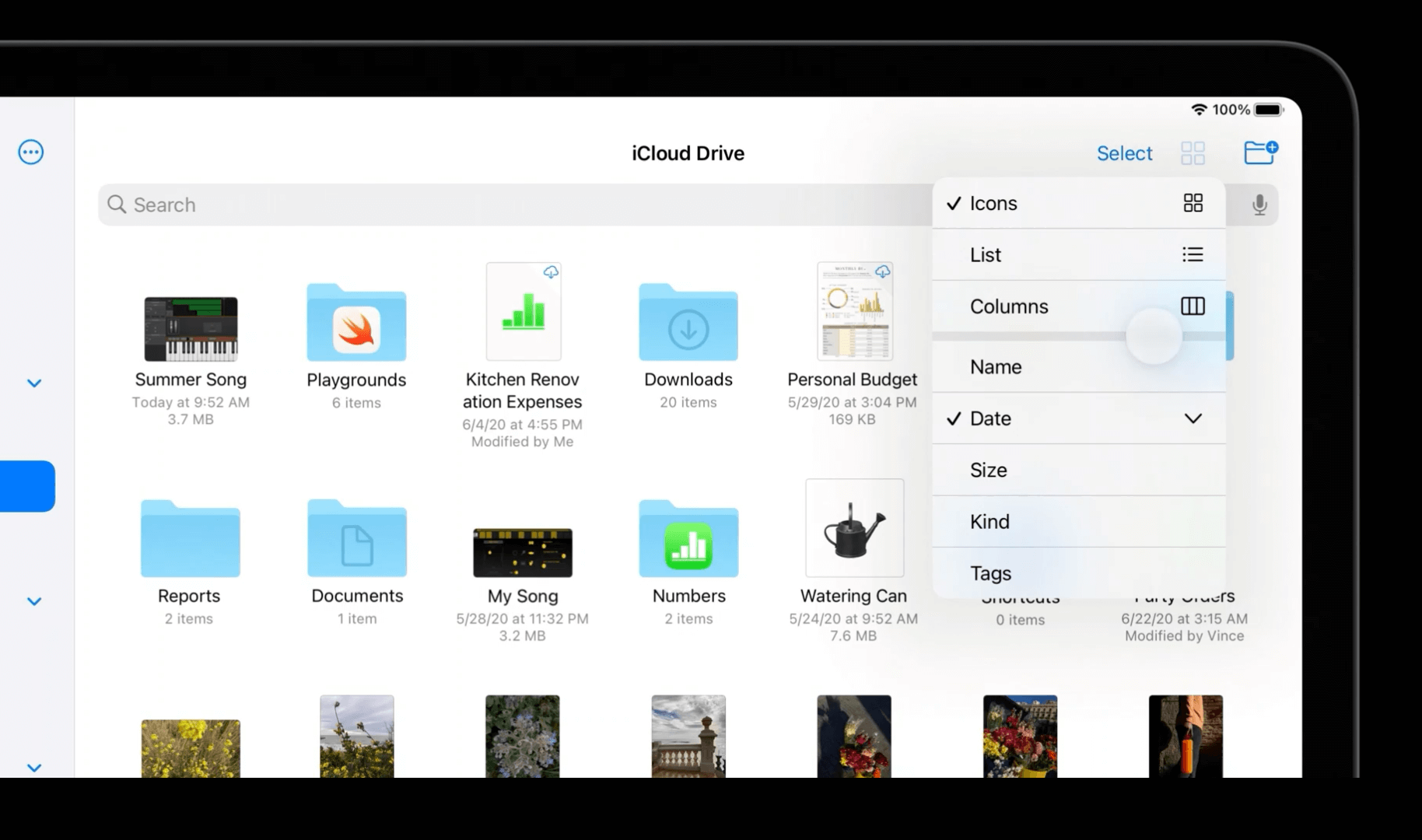Image resolution: width=1422 pixels, height=840 pixels.
Task: Open Summer Song GarageBand file
Action: [191, 329]
